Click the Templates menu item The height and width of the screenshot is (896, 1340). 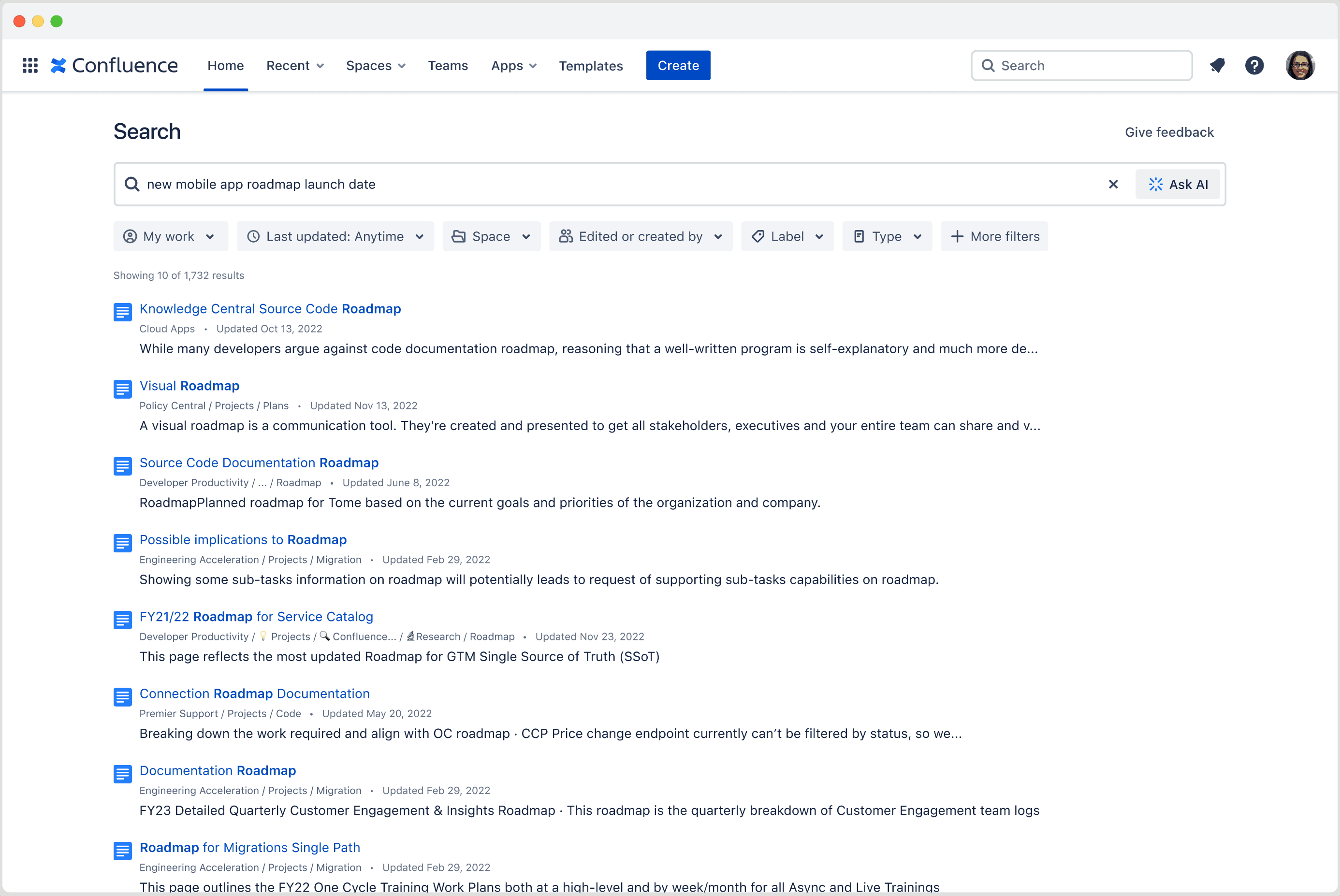click(x=592, y=65)
